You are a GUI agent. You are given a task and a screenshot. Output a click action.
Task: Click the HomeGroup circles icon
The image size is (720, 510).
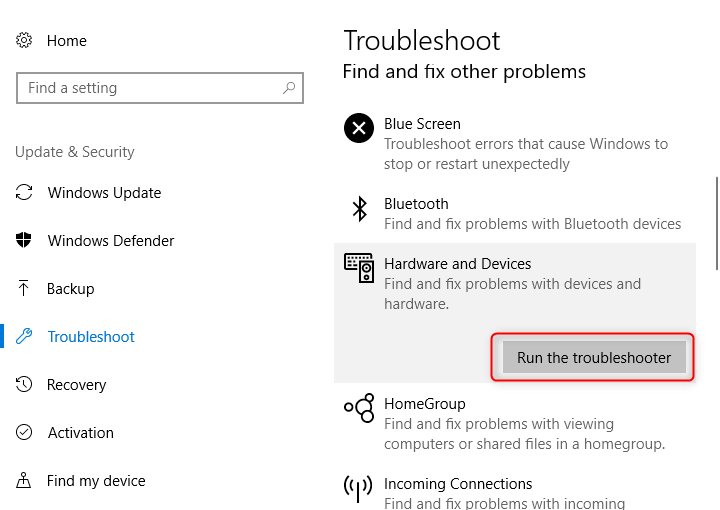click(x=359, y=408)
